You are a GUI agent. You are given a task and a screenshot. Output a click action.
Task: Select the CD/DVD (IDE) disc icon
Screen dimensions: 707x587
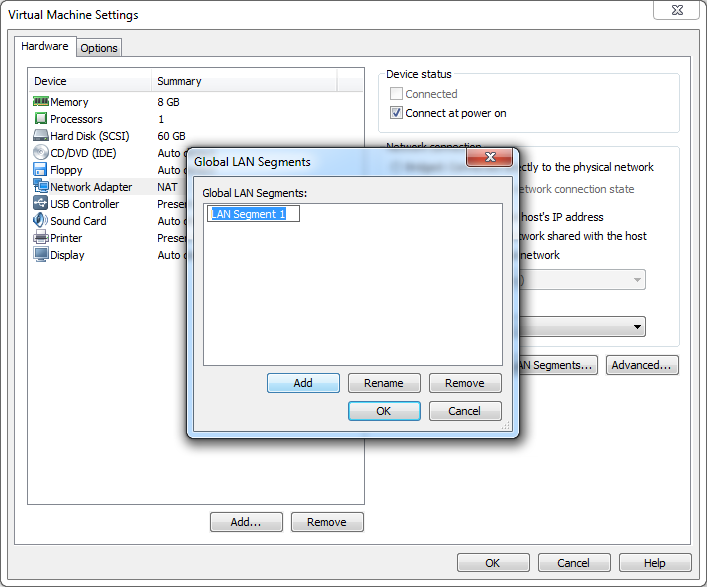click(41, 153)
